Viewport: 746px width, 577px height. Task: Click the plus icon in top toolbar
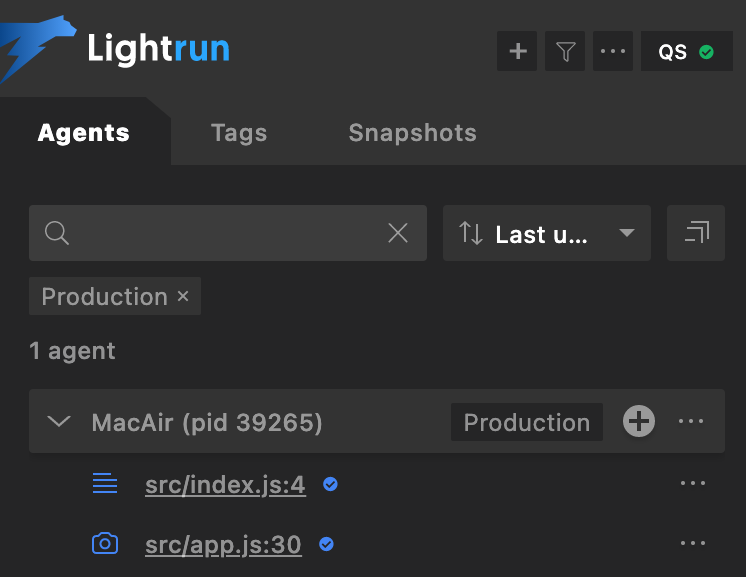pos(518,51)
